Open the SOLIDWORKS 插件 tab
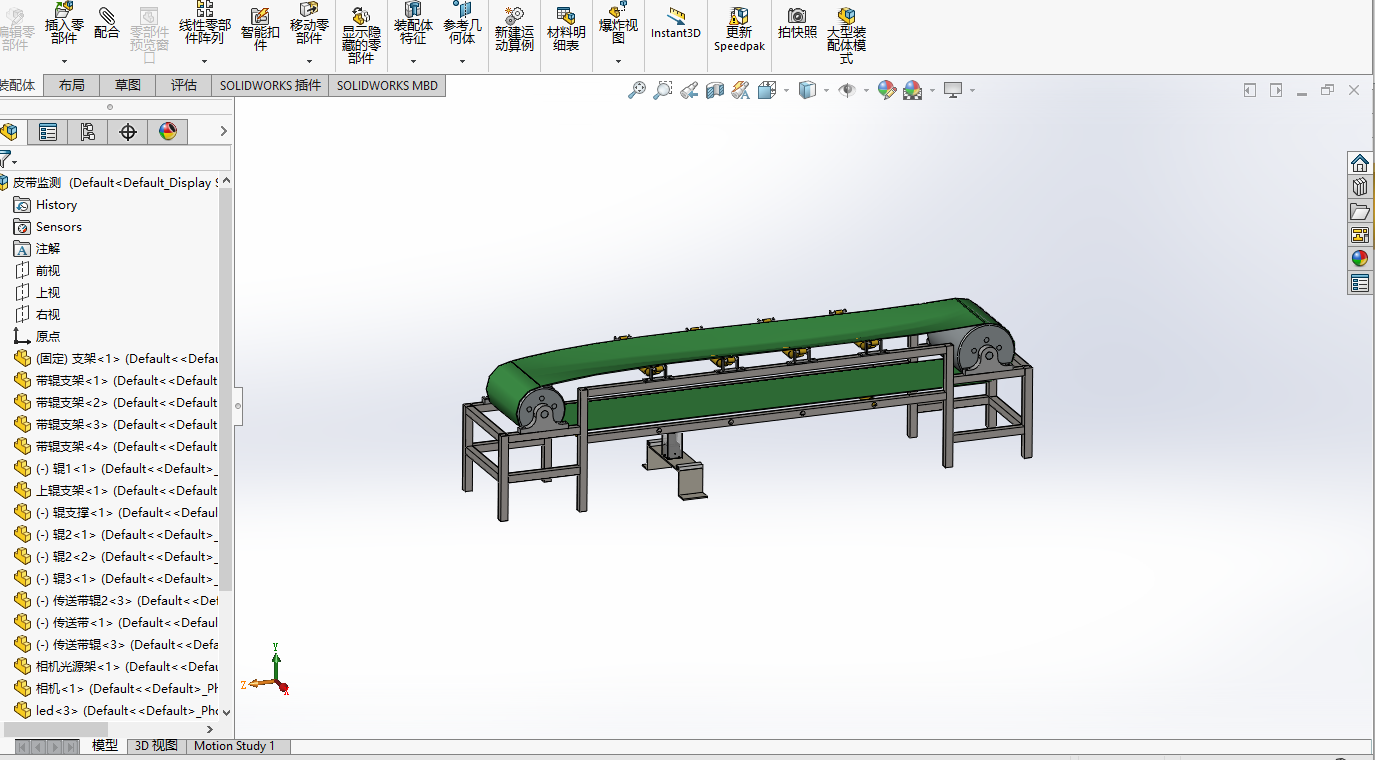Image resolution: width=1375 pixels, height=760 pixels. (271, 85)
